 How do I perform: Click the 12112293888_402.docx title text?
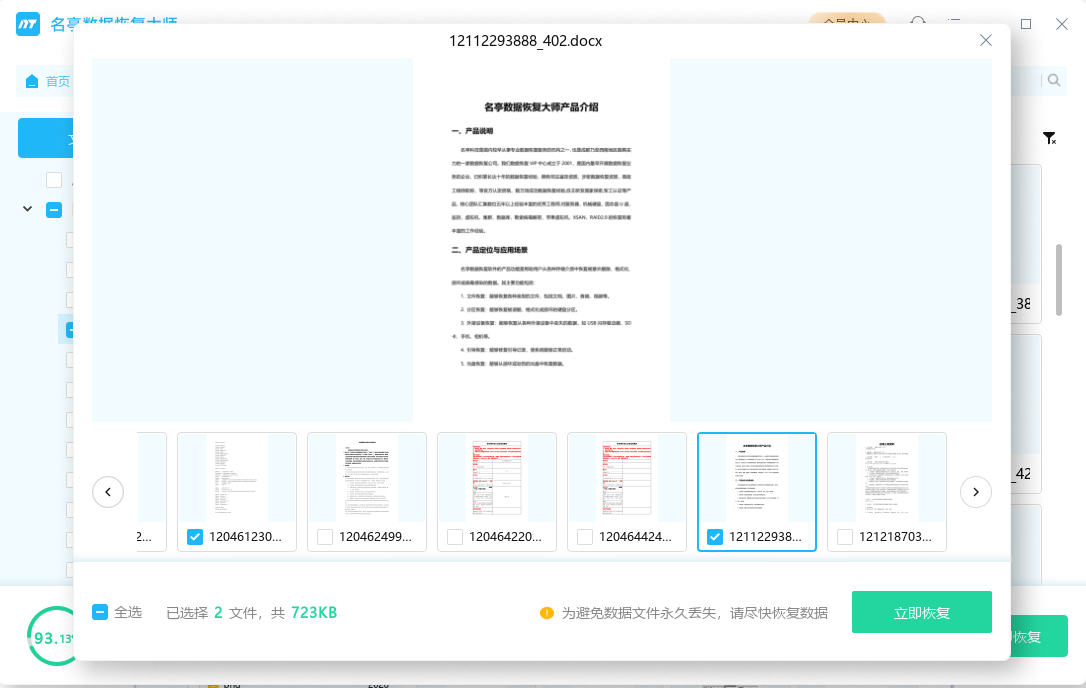(x=526, y=41)
